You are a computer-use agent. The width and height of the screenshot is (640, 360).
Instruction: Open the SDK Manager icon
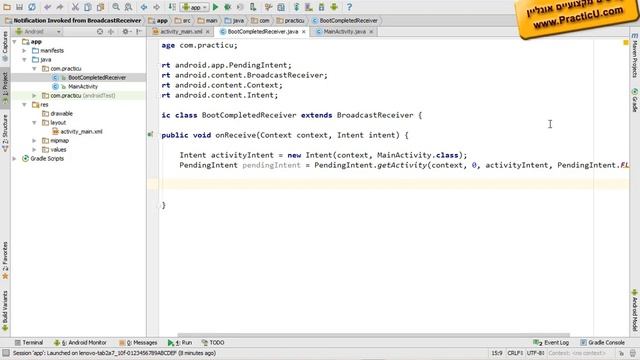[x=321, y=7]
